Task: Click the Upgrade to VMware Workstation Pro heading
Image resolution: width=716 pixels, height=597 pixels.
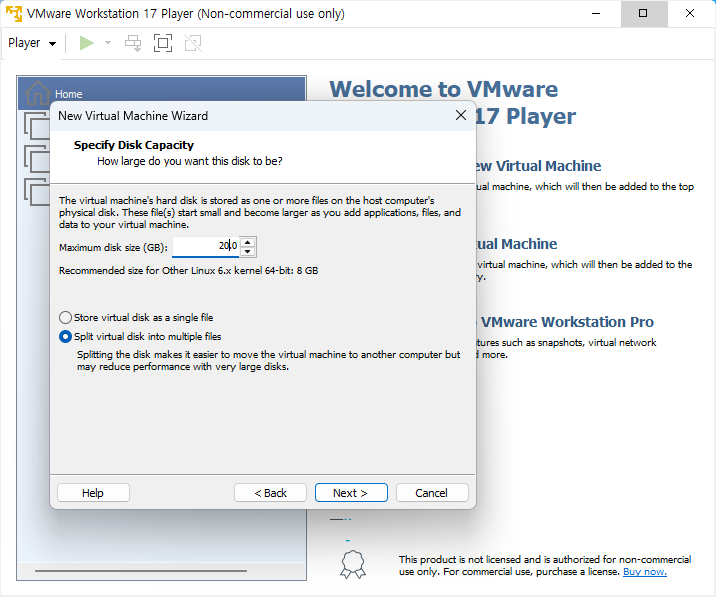Action: pos(565,322)
